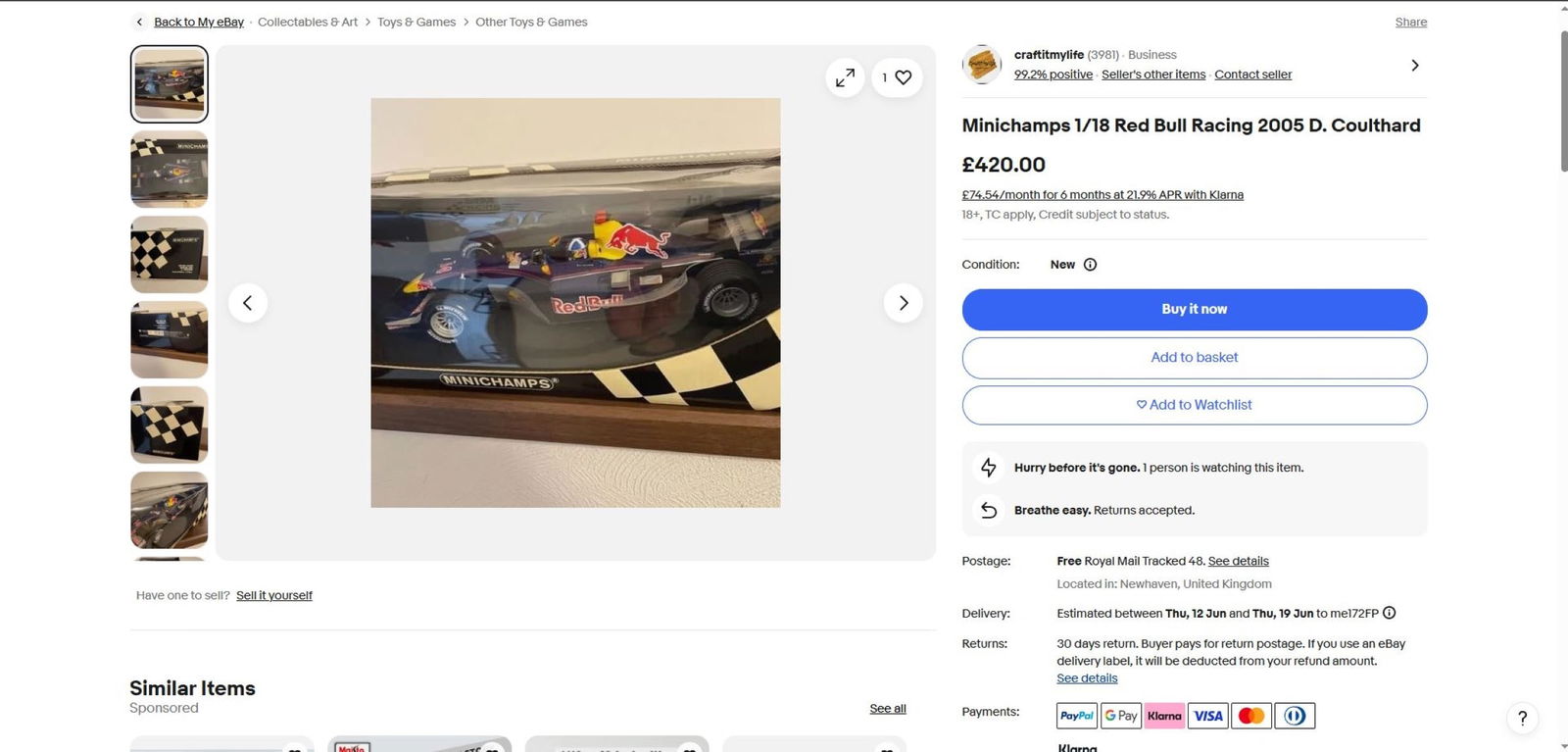
Task: Go to the previous product image
Action: tap(248, 302)
